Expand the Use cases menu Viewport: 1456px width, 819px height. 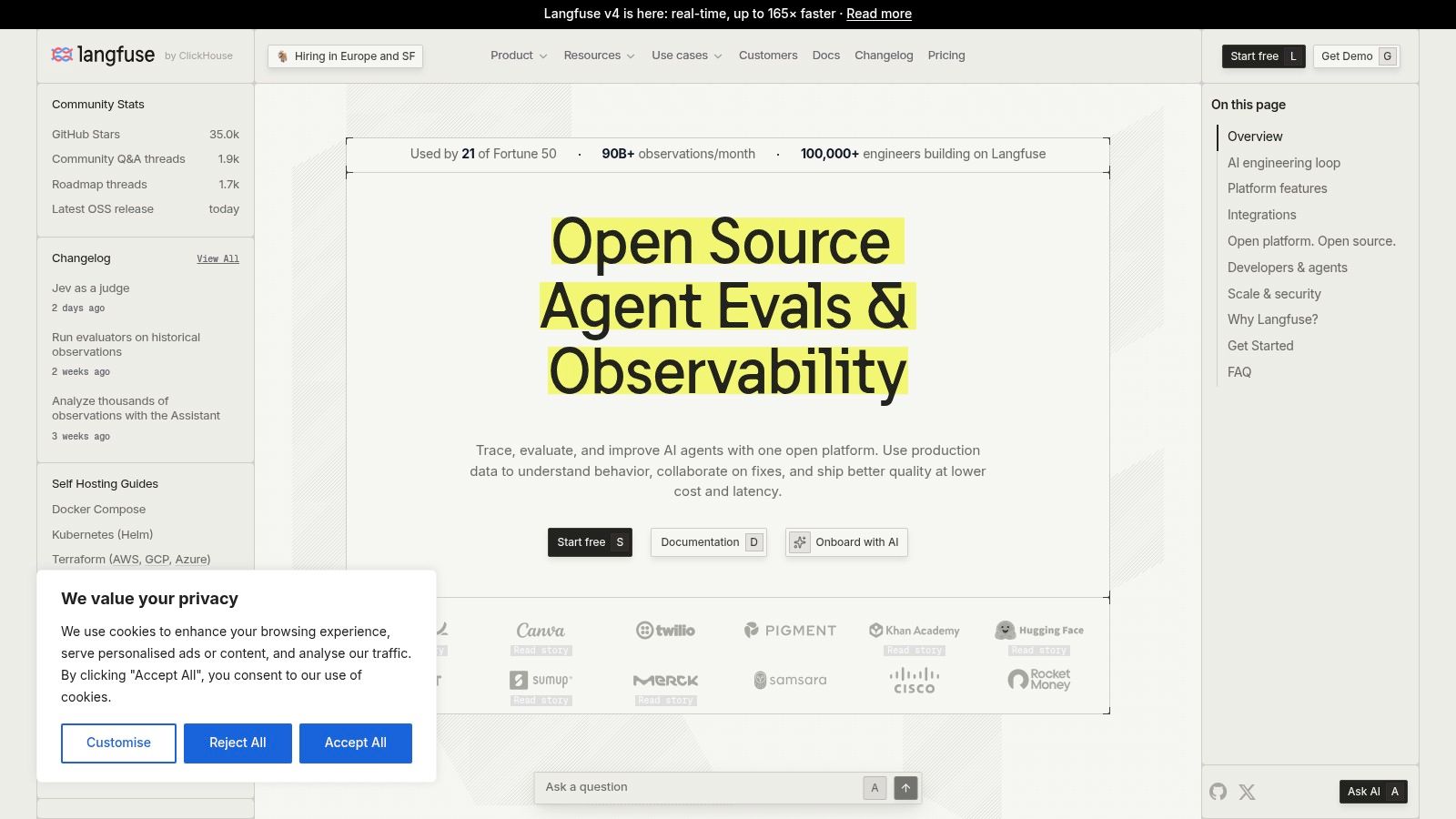[x=687, y=56]
